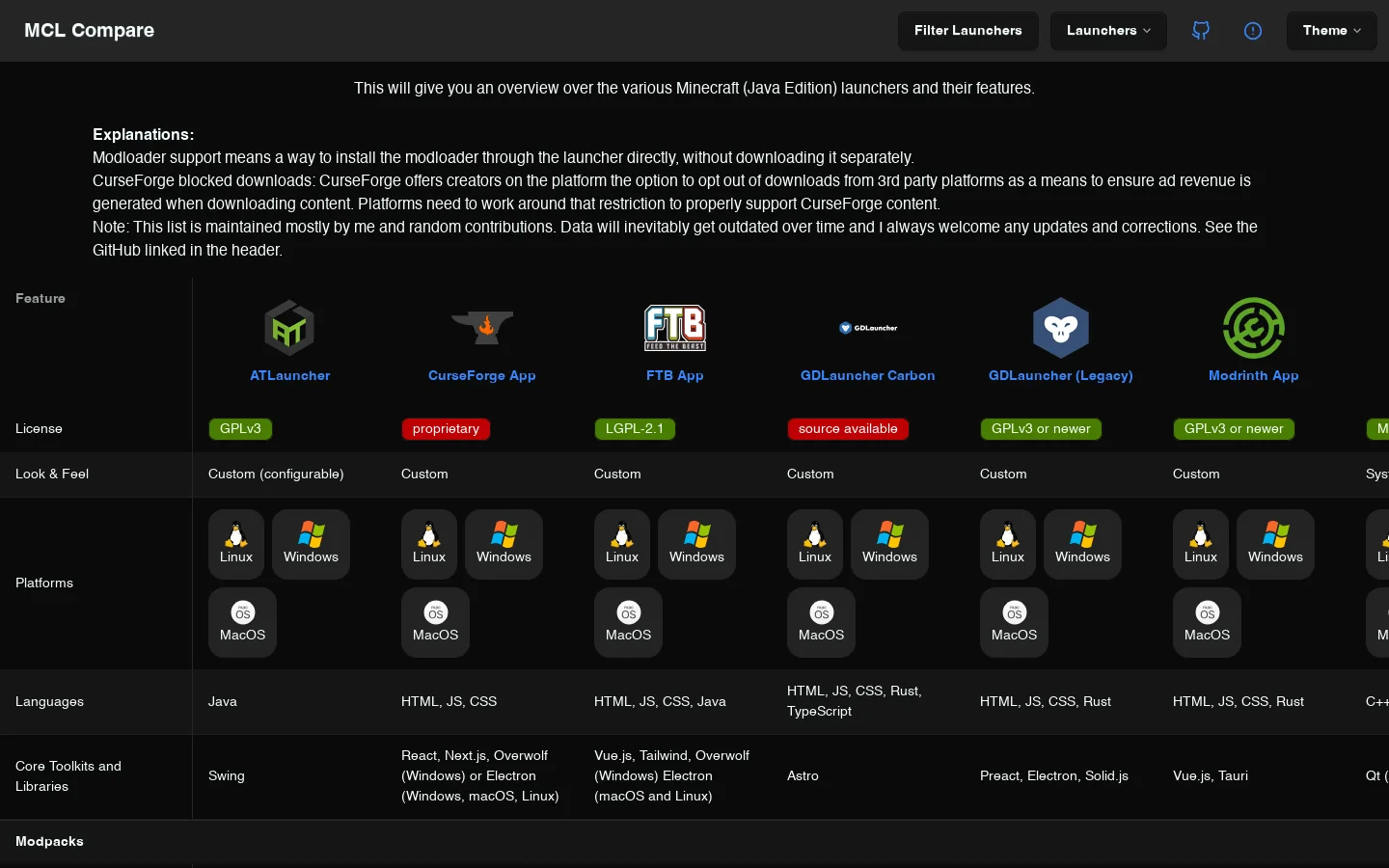1389x868 pixels.
Task: Click CurseForge App's Windows platform badge
Action: pos(504,544)
